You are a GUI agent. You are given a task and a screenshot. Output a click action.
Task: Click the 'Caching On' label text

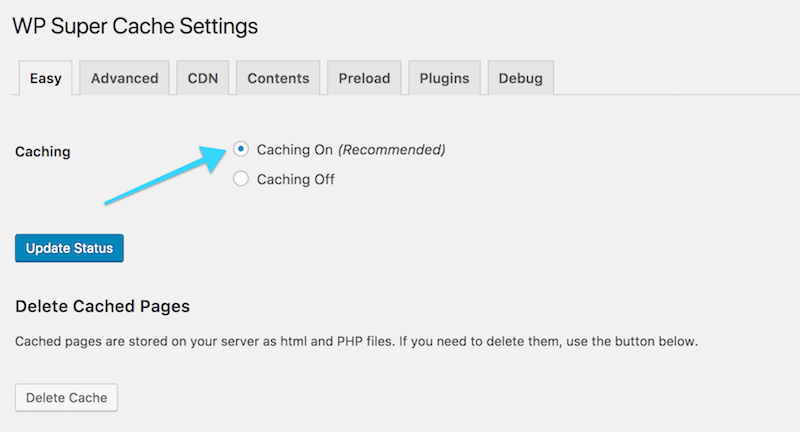point(294,150)
